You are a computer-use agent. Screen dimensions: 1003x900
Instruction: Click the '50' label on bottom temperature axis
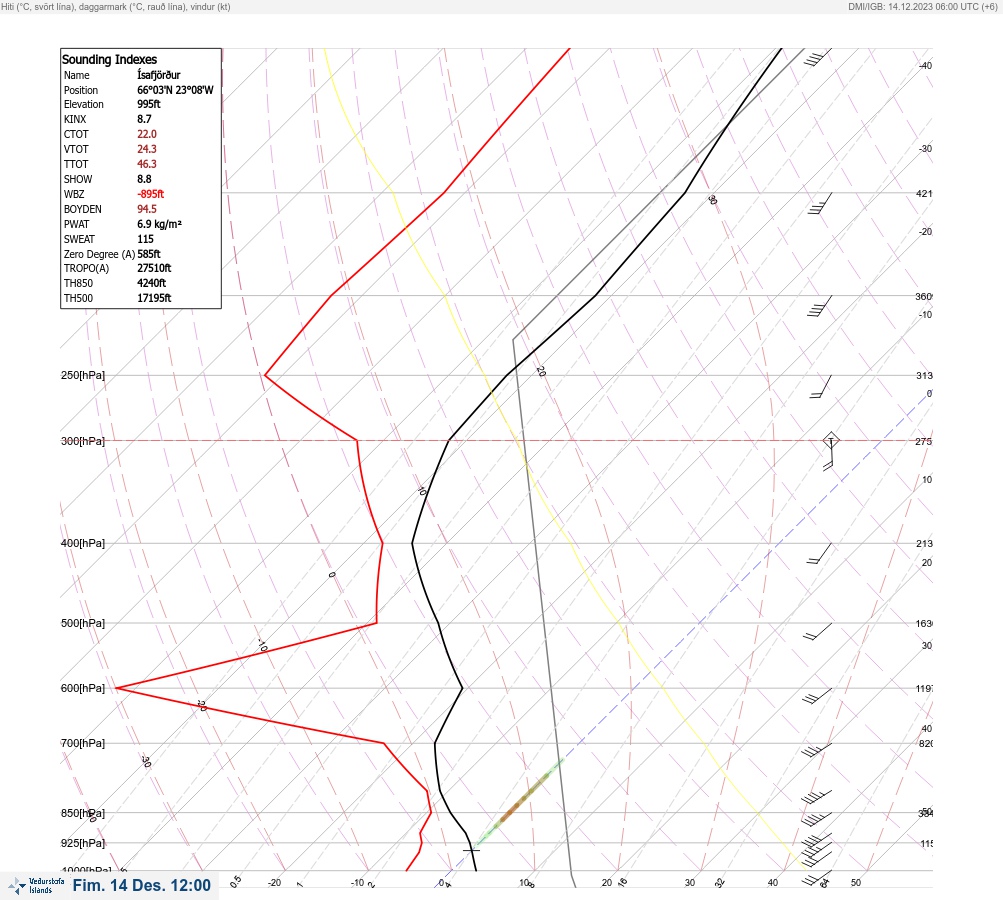pyautogui.click(x=856, y=883)
